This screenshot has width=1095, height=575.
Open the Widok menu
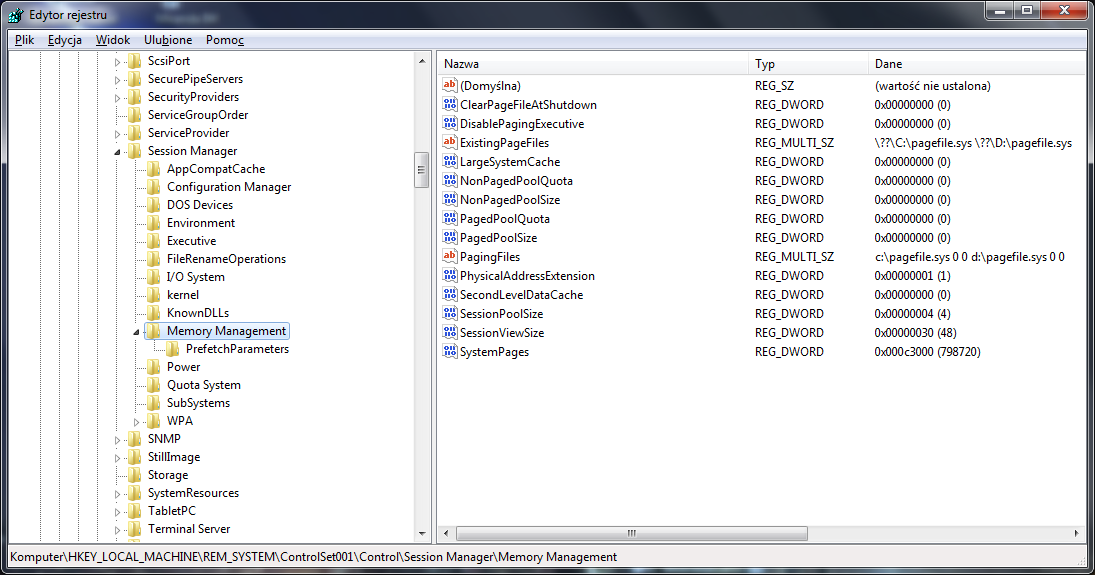tap(113, 40)
